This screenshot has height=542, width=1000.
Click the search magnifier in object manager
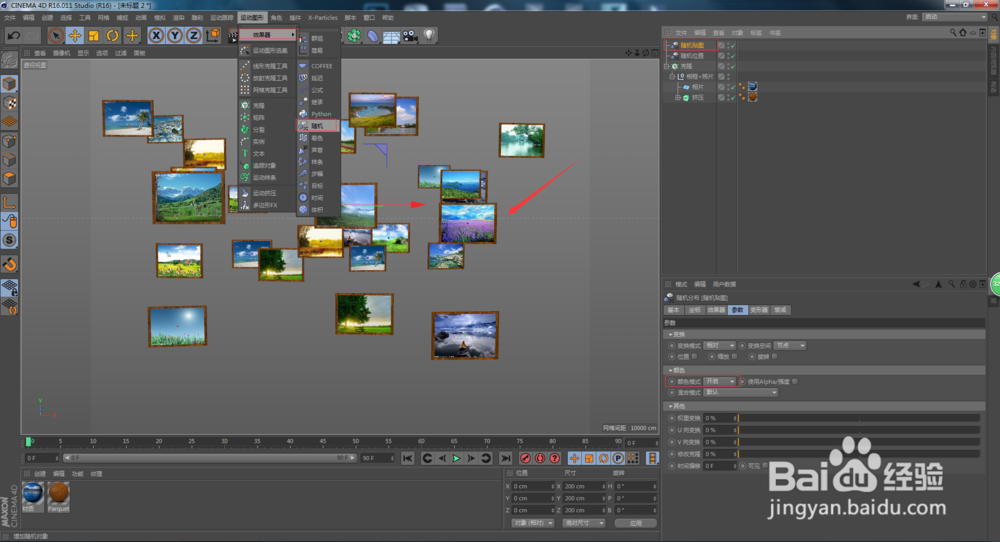pos(953,33)
